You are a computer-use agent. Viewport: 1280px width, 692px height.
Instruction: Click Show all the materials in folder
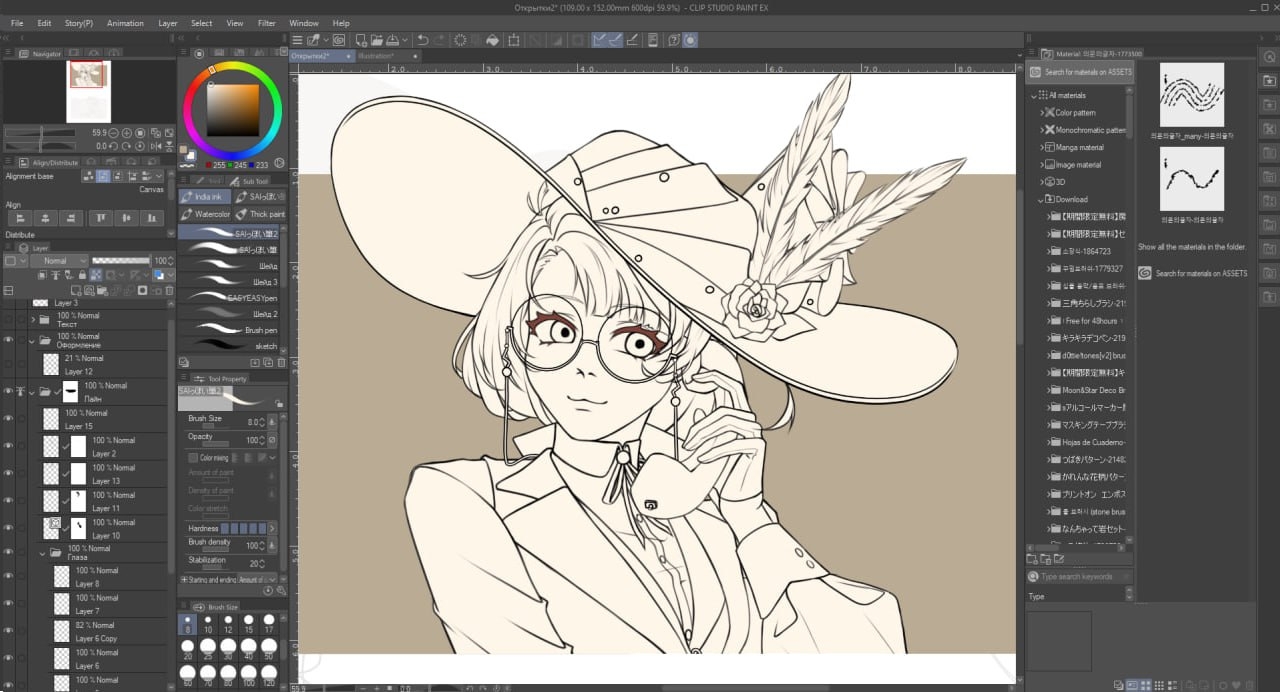pos(1192,247)
